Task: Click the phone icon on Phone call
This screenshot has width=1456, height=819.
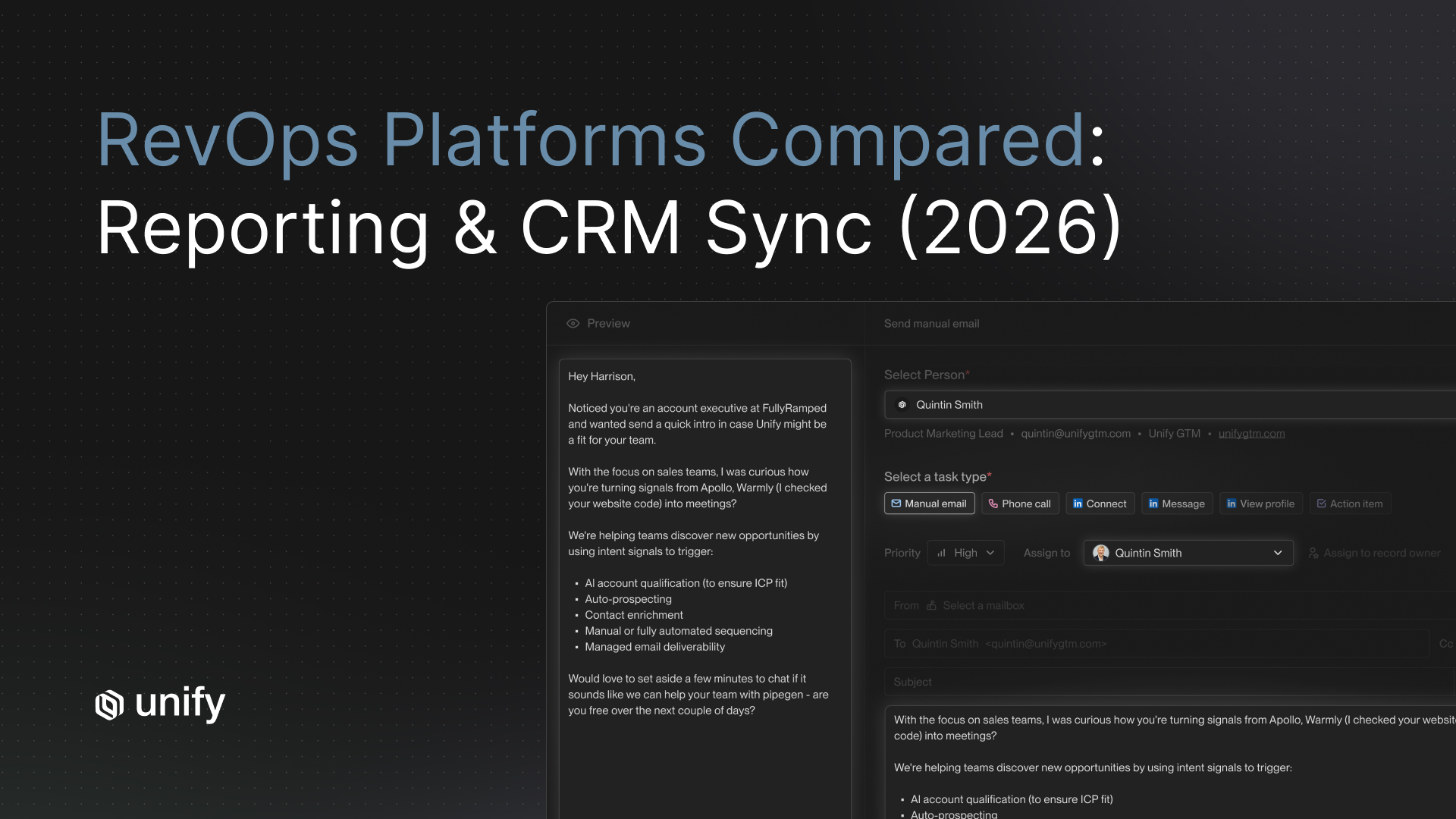Action: pos(993,504)
